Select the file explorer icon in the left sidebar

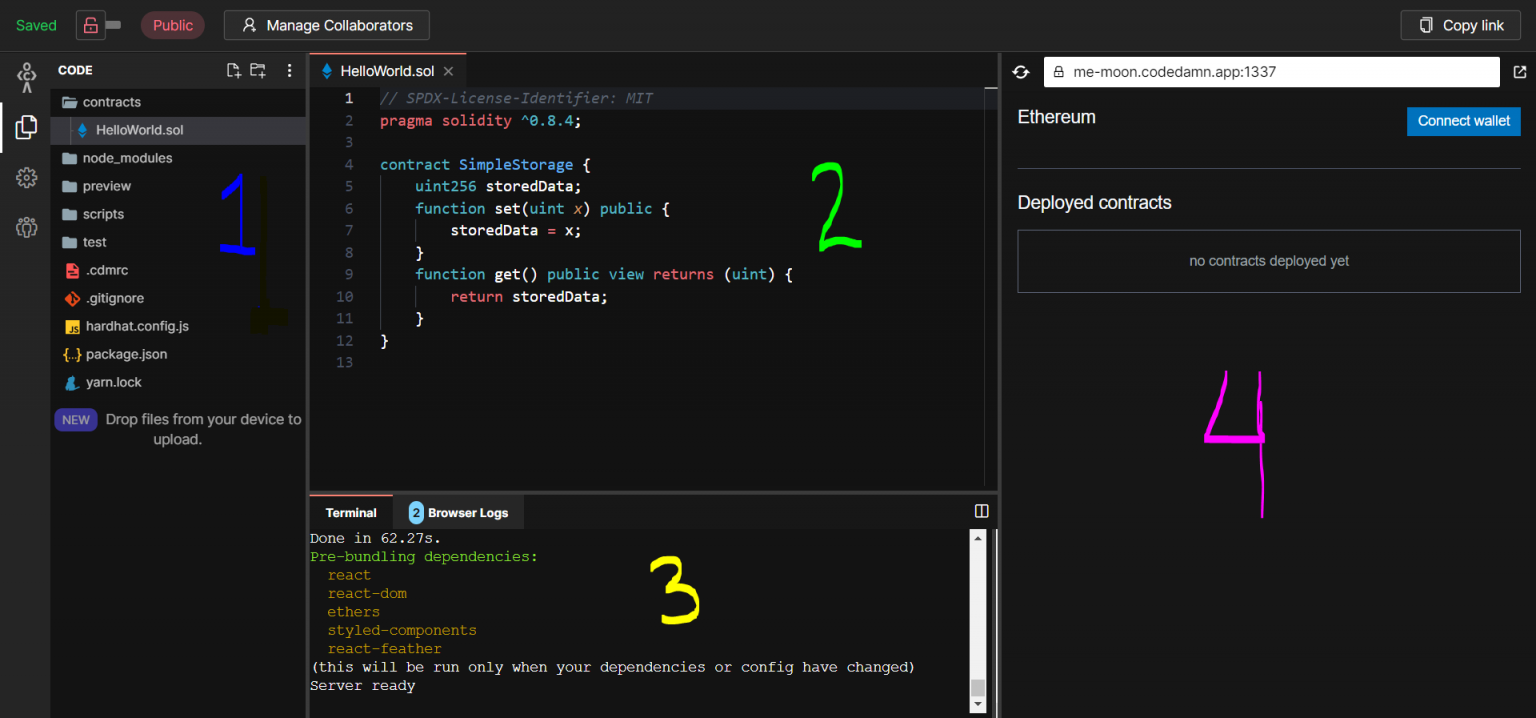(26, 127)
